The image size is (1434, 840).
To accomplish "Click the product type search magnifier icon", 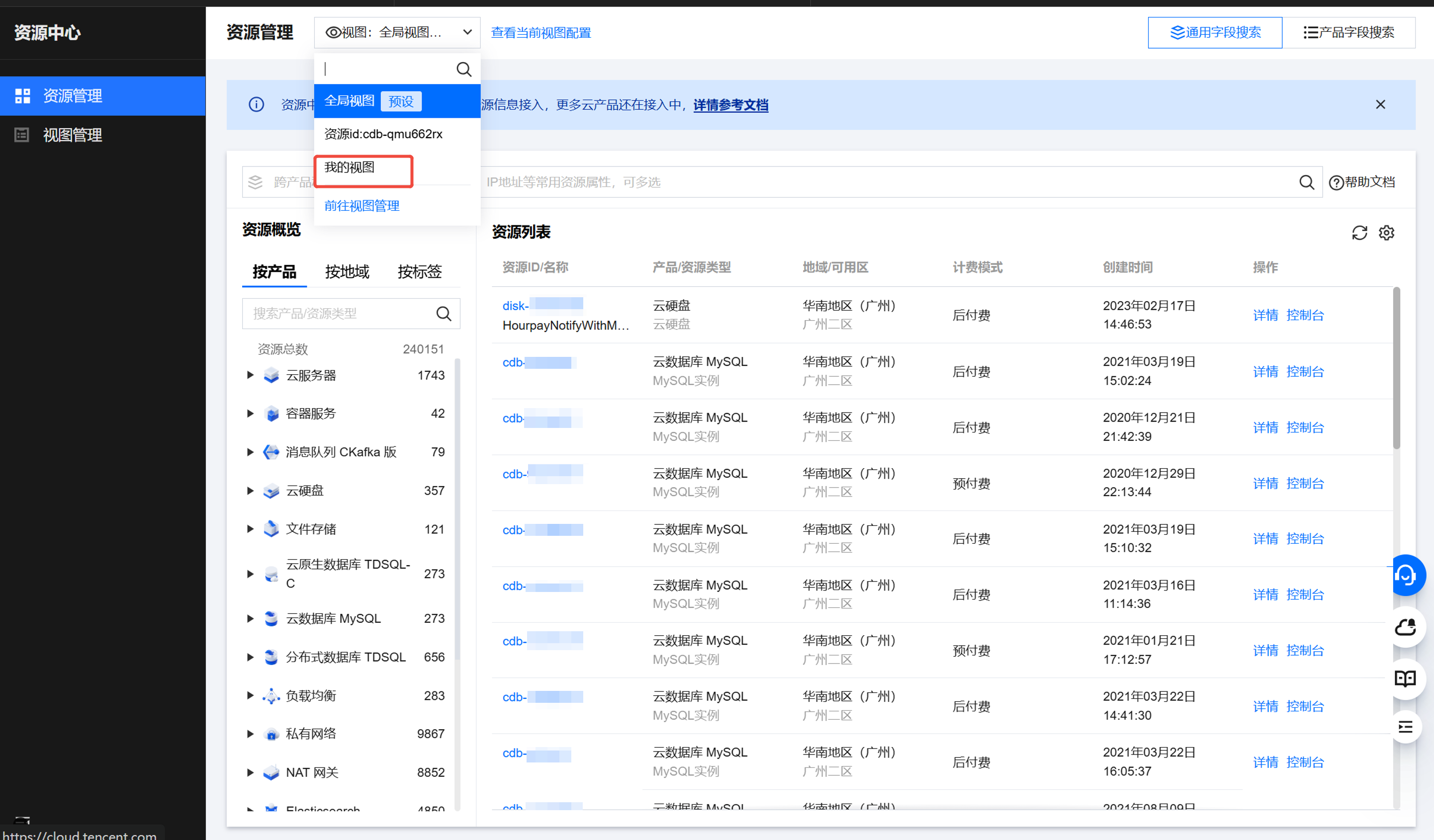I will [x=444, y=313].
